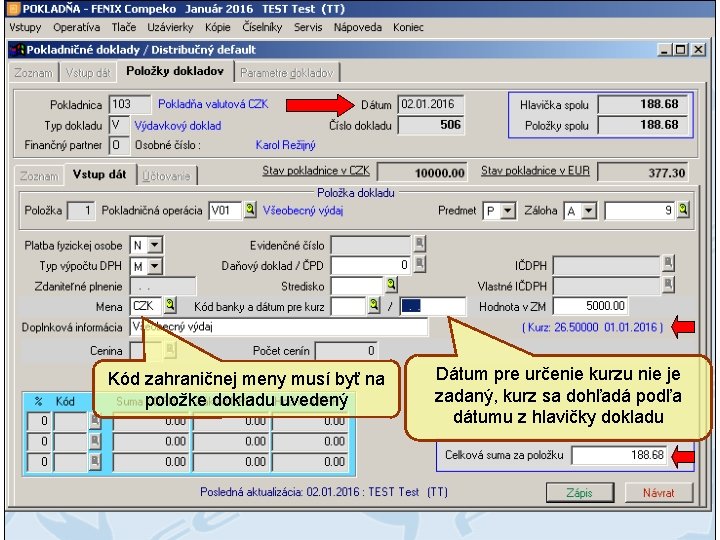This screenshot has height=540, width=720.
Task: Click Stav pokladnice v EUR link
Action: (x=535, y=171)
